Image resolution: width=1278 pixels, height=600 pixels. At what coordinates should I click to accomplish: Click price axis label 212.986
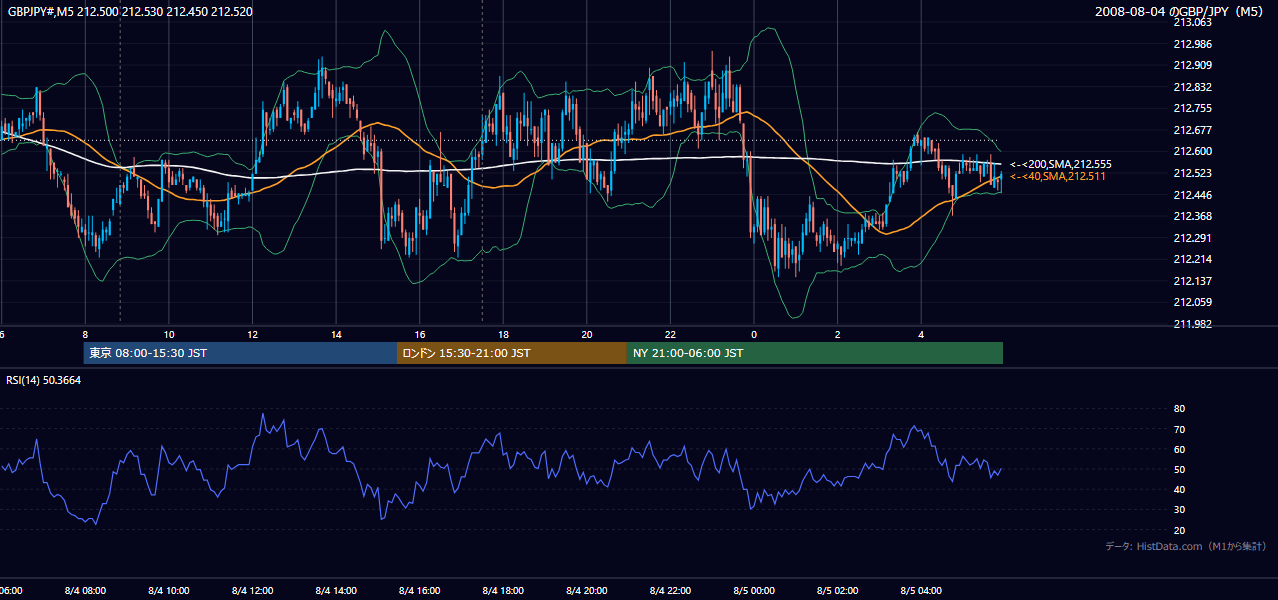coord(1192,44)
